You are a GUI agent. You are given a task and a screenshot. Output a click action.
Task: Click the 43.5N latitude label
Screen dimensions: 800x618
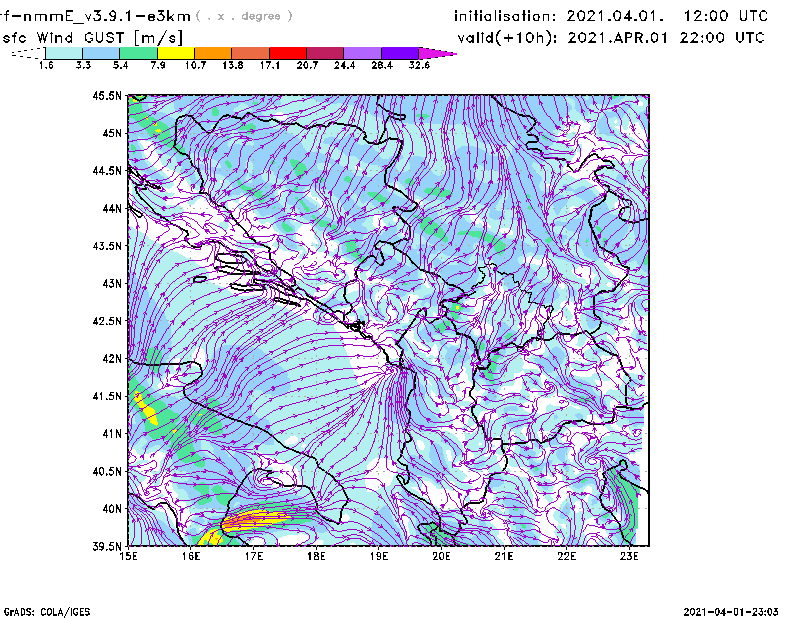[x=107, y=246]
